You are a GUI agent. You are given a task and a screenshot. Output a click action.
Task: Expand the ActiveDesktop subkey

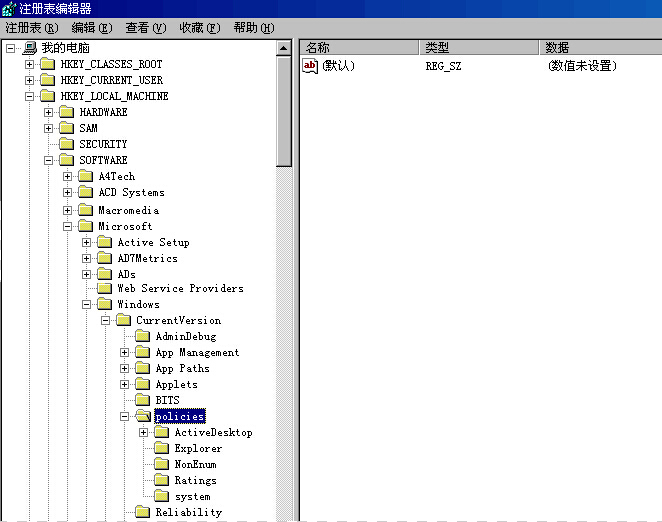(144, 432)
